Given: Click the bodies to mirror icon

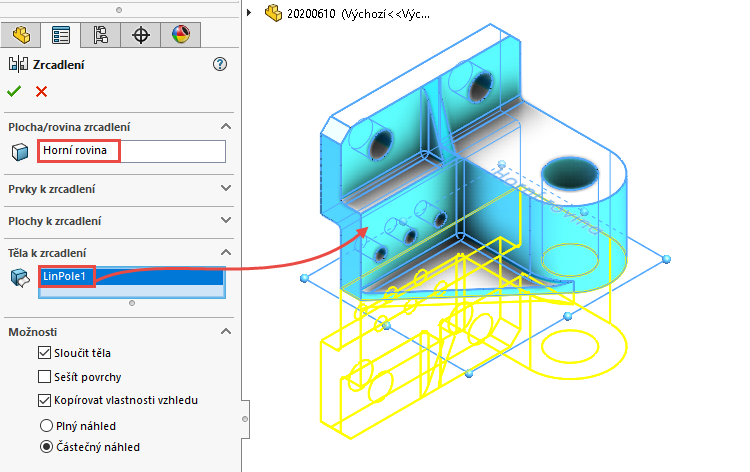Looking at the screenshot, I should [20, 277].
